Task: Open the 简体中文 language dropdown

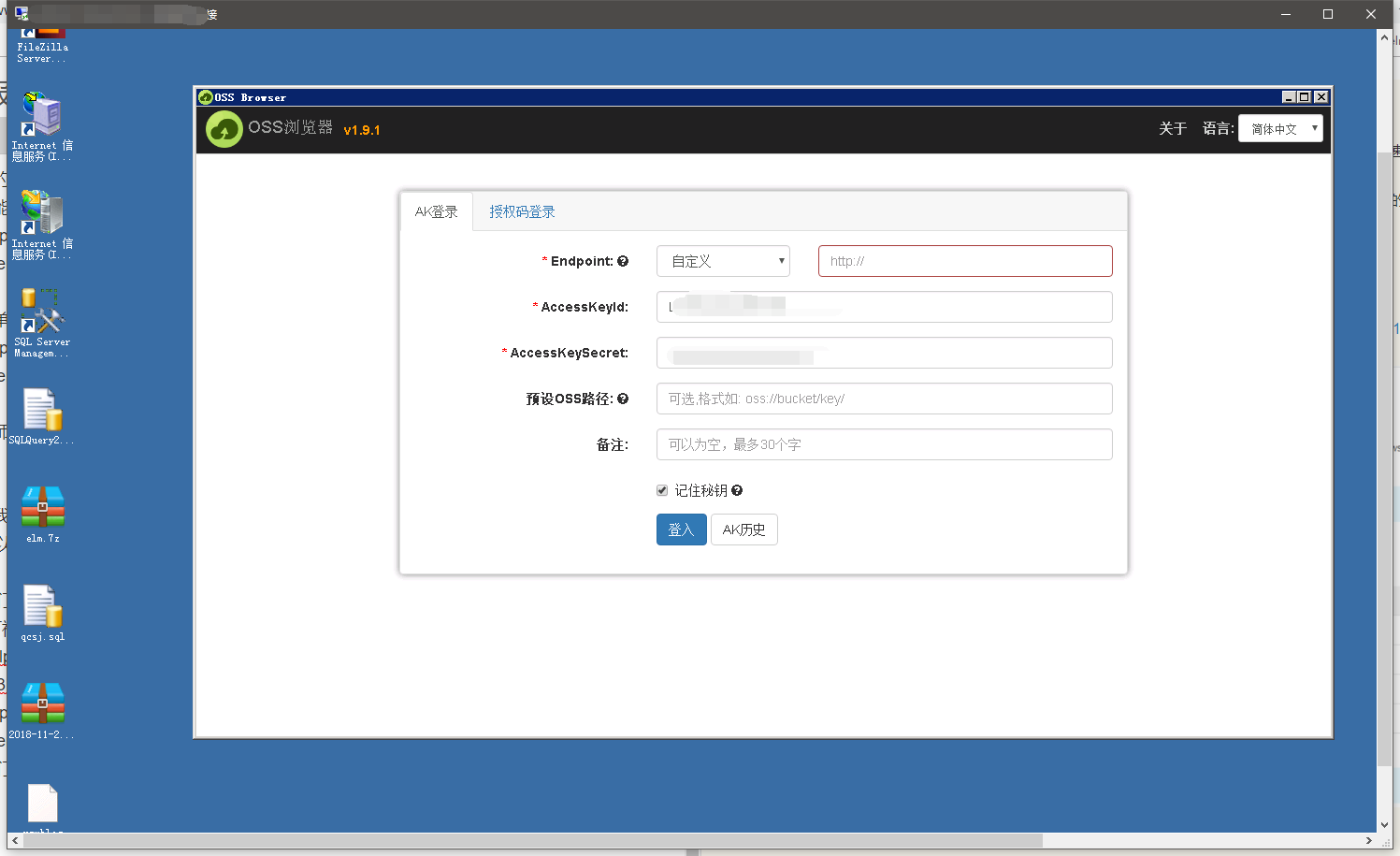Action: [1280, 128]
